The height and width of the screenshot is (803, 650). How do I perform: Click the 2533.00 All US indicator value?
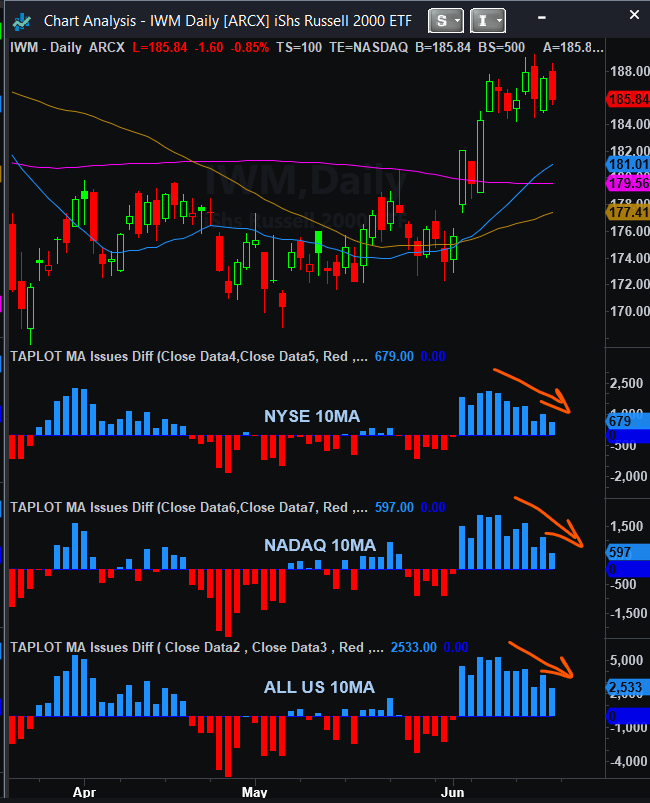413,647
